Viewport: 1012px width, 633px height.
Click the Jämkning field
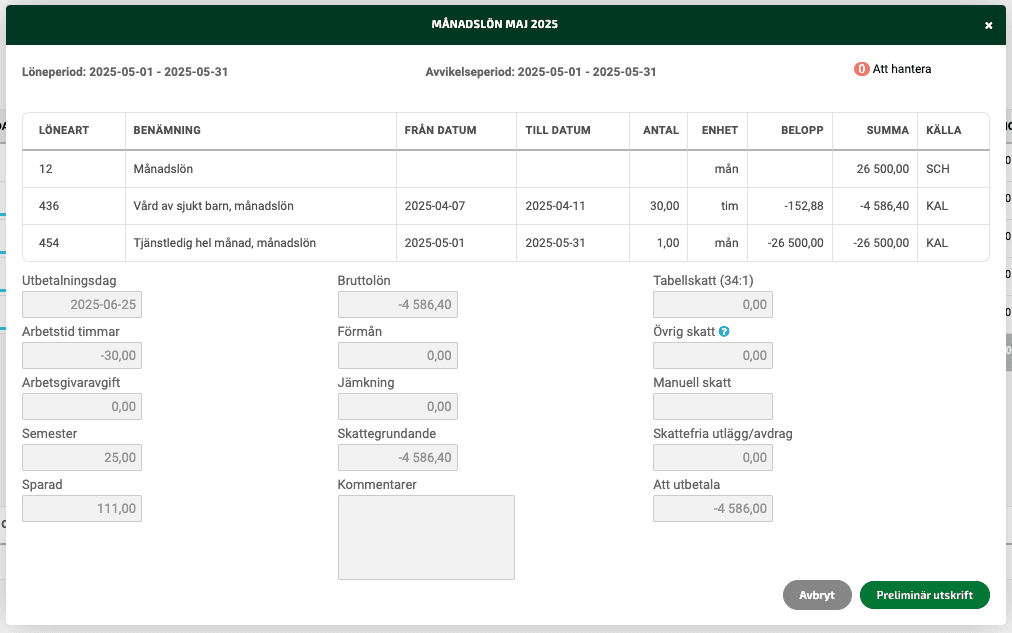click(398, 407)
